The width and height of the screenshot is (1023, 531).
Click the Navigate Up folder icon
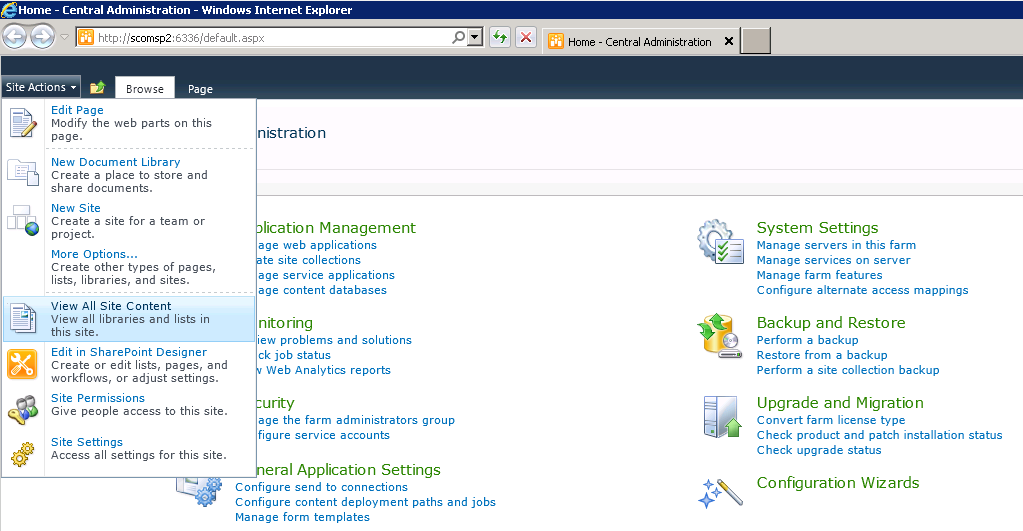coord(97,87)
